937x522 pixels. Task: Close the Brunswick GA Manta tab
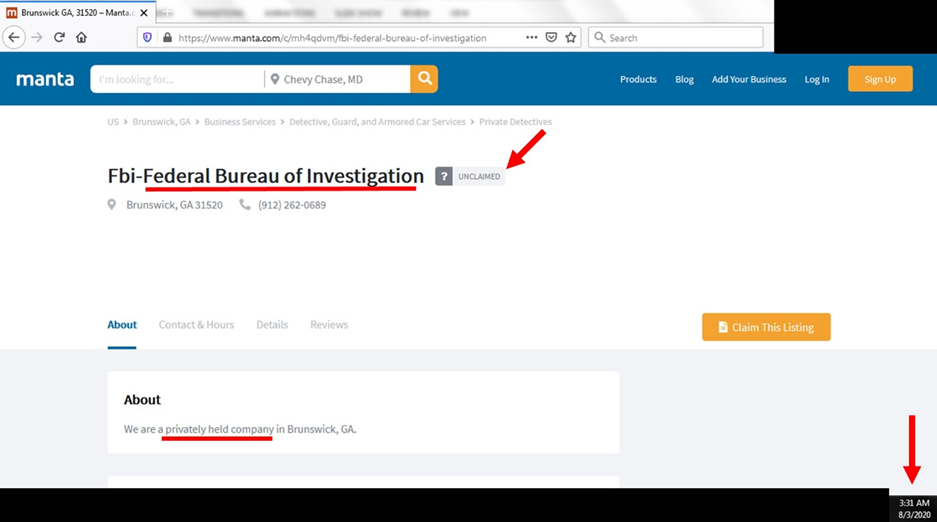pyautogui.click(x=144, y=13)
